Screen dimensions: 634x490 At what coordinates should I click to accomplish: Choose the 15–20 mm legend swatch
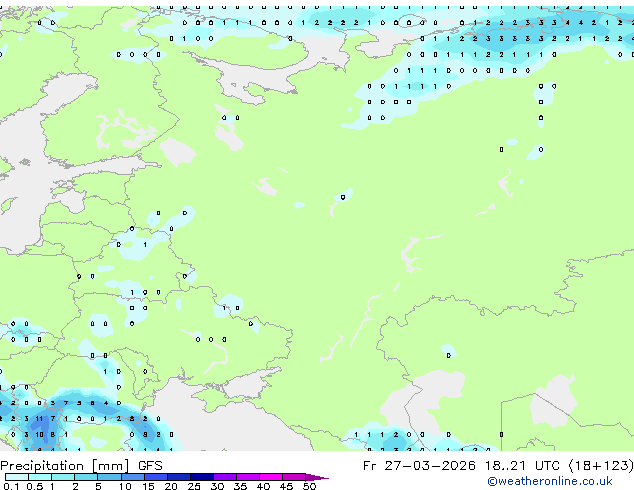click(x=156, y=477)
